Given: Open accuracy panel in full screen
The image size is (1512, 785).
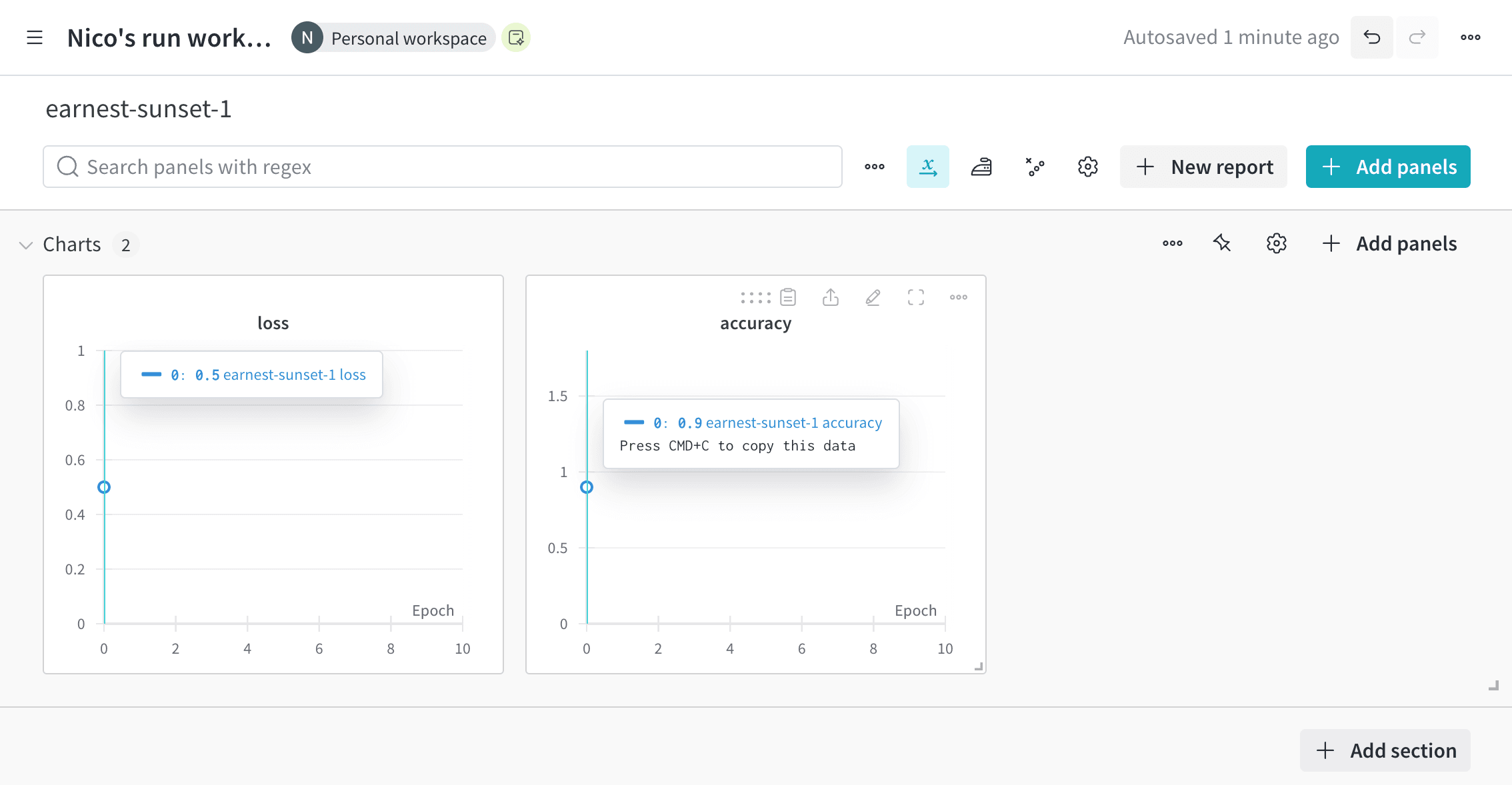Looking at the screenshot, I should [x=916, y=297].
